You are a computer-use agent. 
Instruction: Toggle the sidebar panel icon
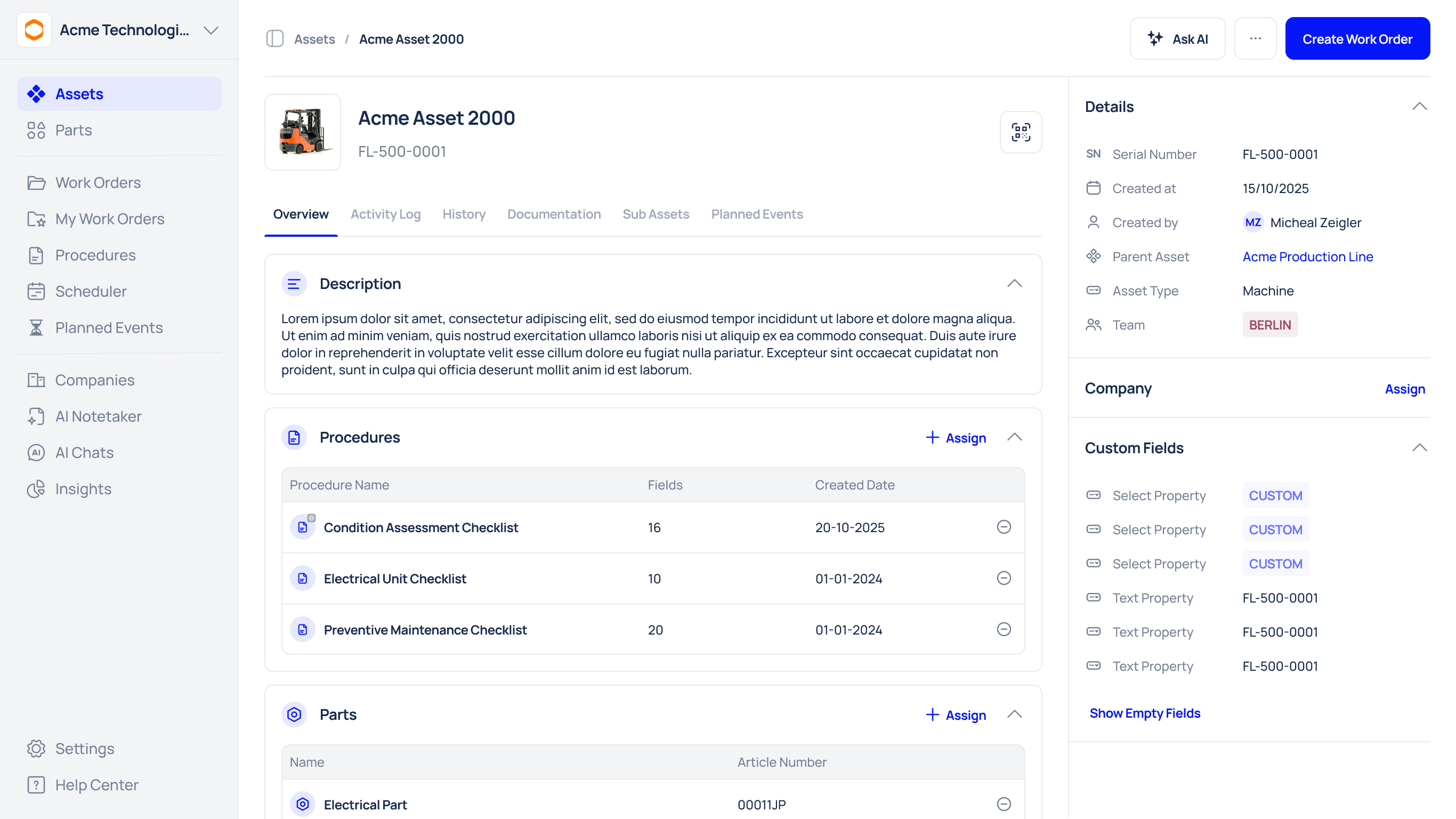[274, 39]
